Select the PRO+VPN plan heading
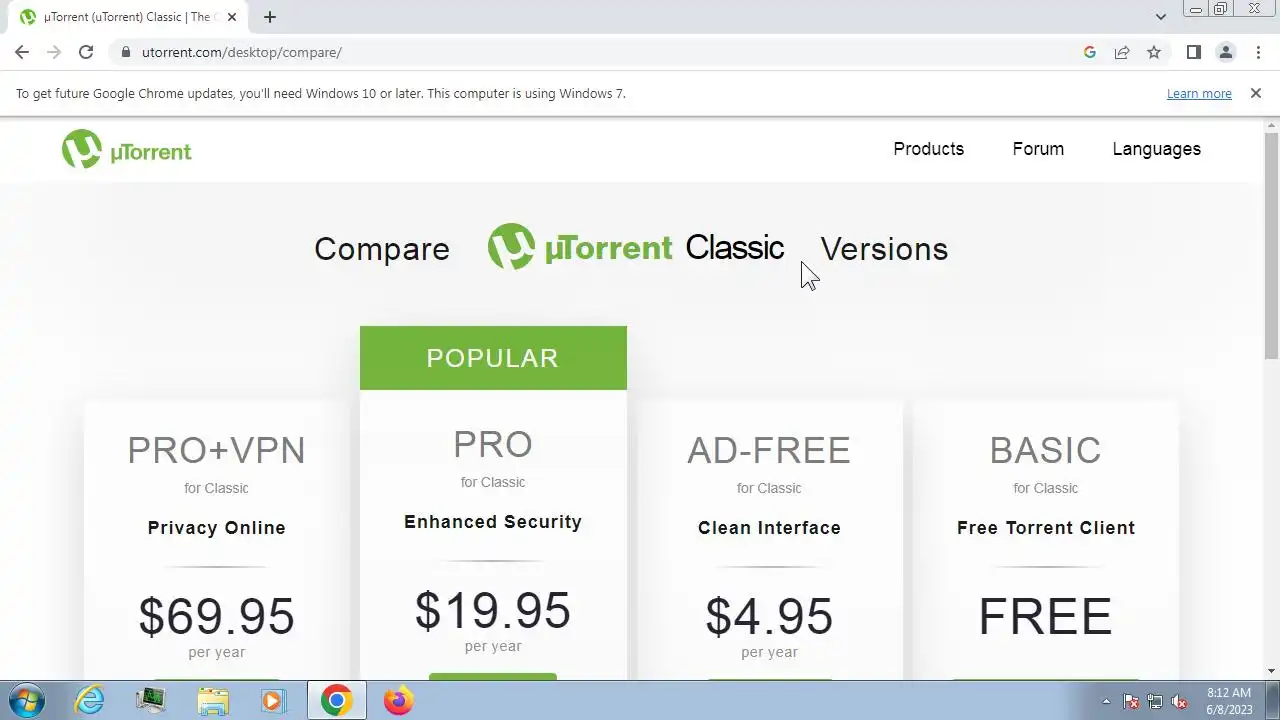The width and height of the screenshot is (1280, 720). click(x=216, y=450)
